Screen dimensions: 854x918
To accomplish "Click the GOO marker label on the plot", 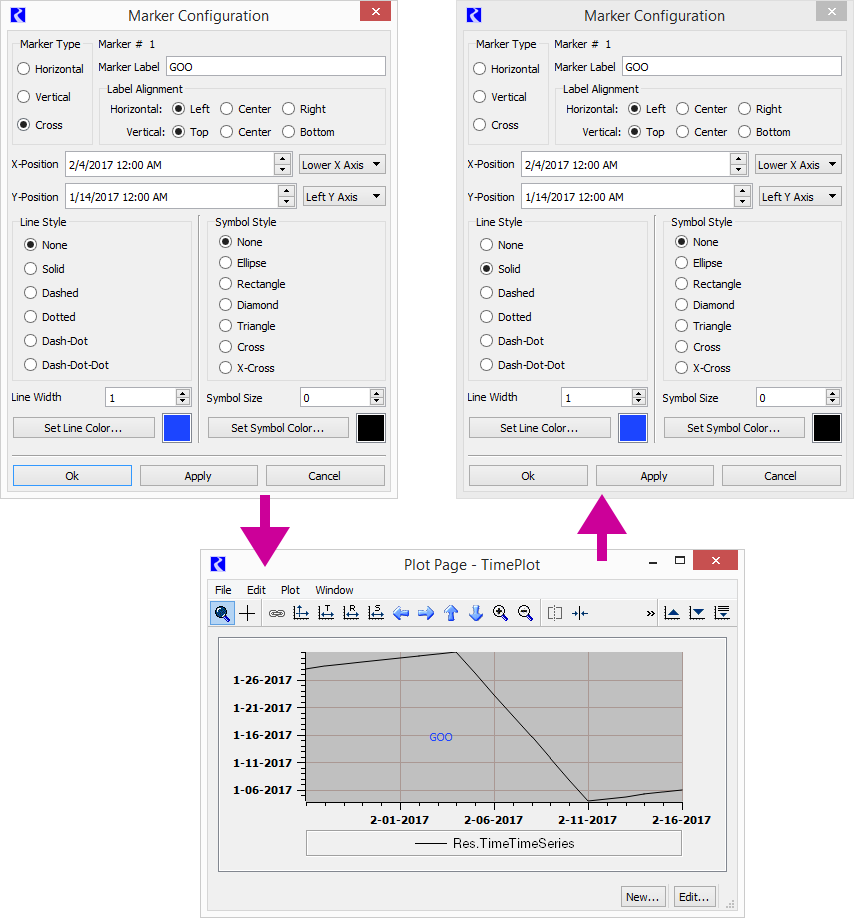I will coord(441,737).
